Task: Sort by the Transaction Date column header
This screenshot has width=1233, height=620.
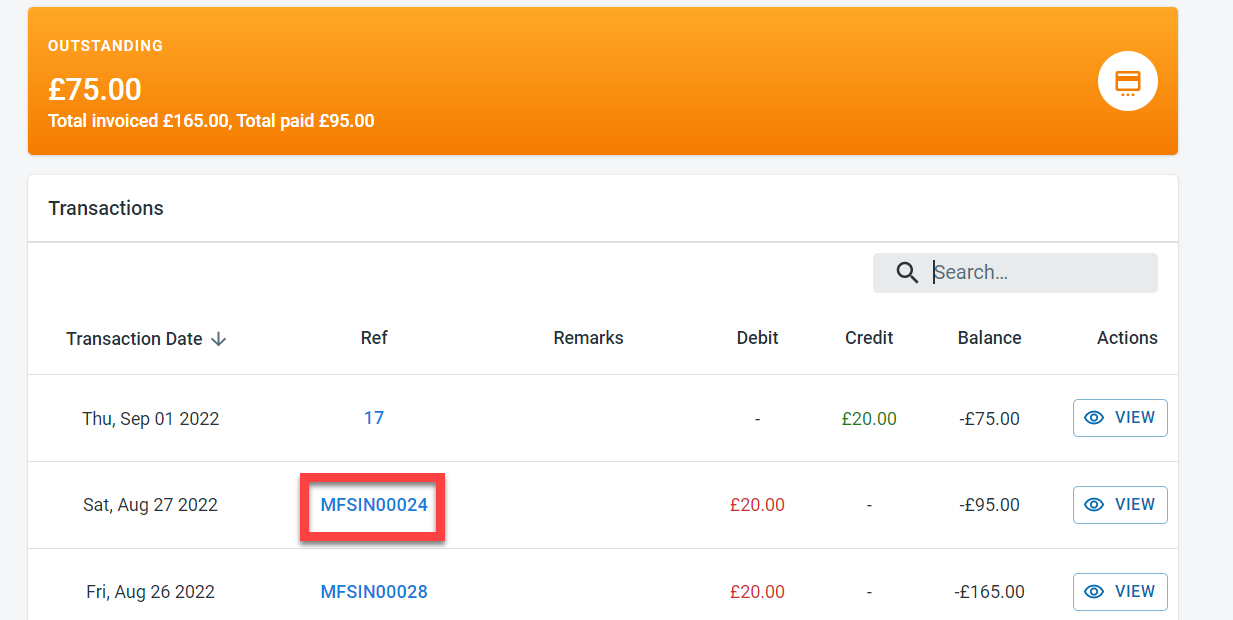Action: point(134,338)
